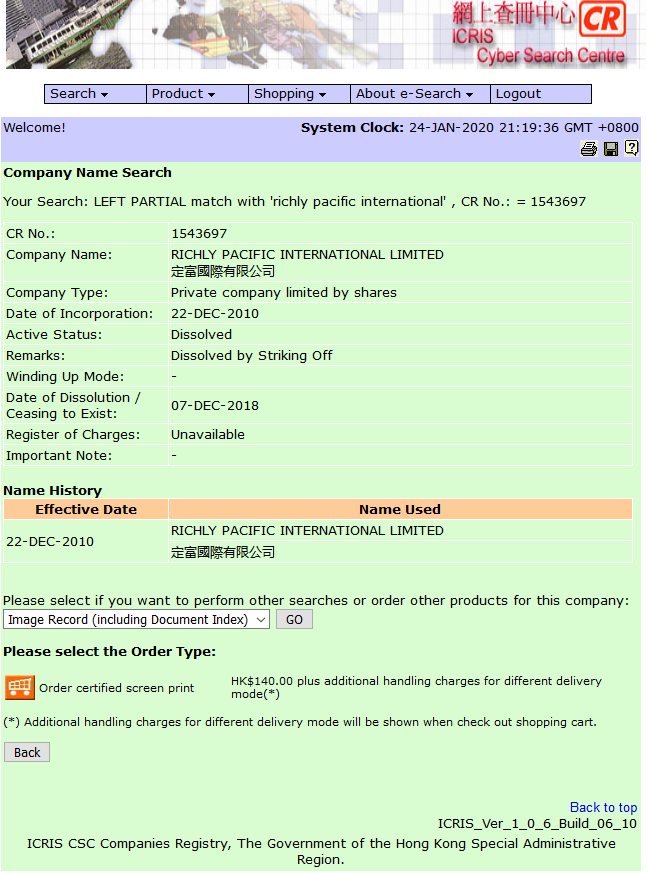Image resolution: width=648 pixels, height=873 pixels.
Task: Click the CR No. value 1543697
Action: click(x=199, y=233)
